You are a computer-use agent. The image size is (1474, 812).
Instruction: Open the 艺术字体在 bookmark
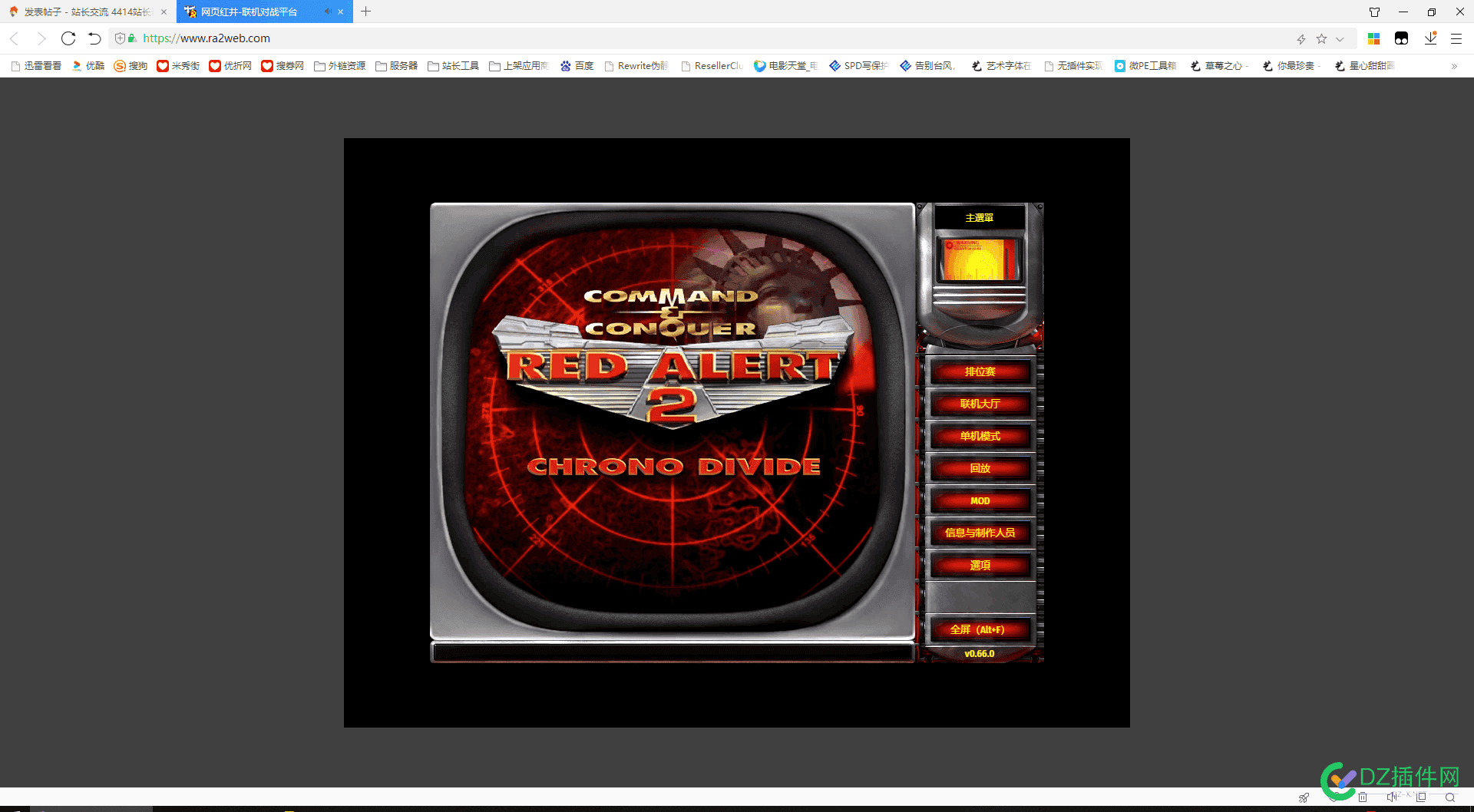coord(1001,66)
